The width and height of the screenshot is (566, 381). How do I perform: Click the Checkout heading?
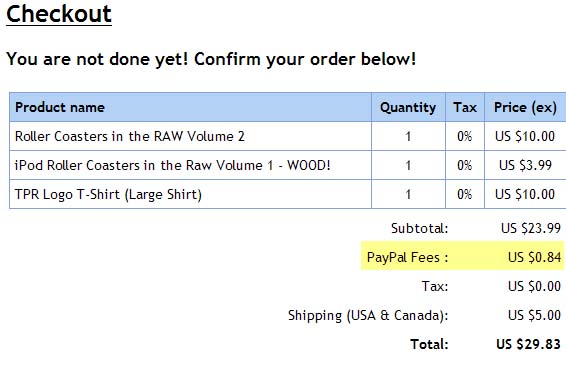pos(59,14)
